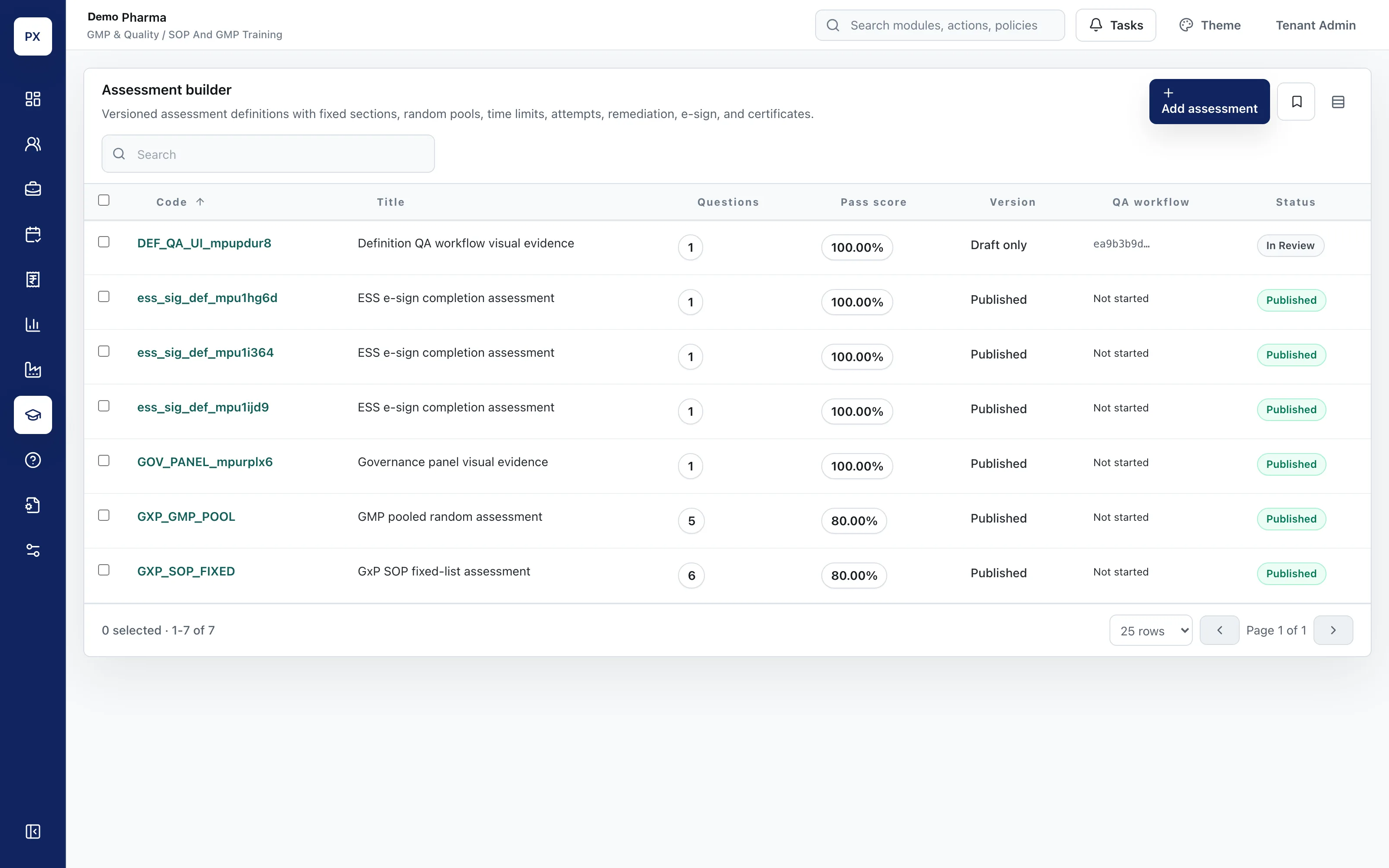Open the sliders settings icon in sidebar
Screen dimensions: 1389x868
pyautogui.click(x=33, y=551)
